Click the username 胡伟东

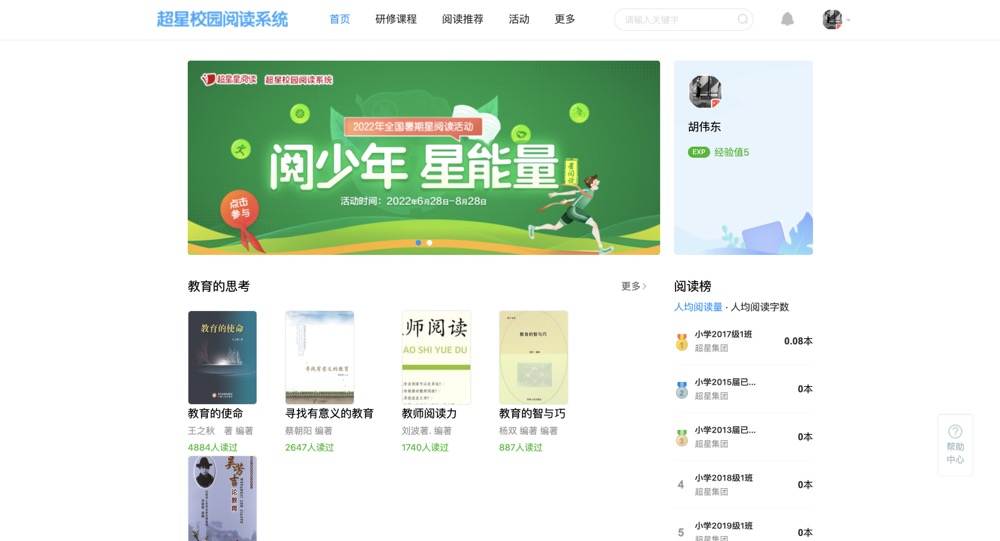(x=704, y=127)
